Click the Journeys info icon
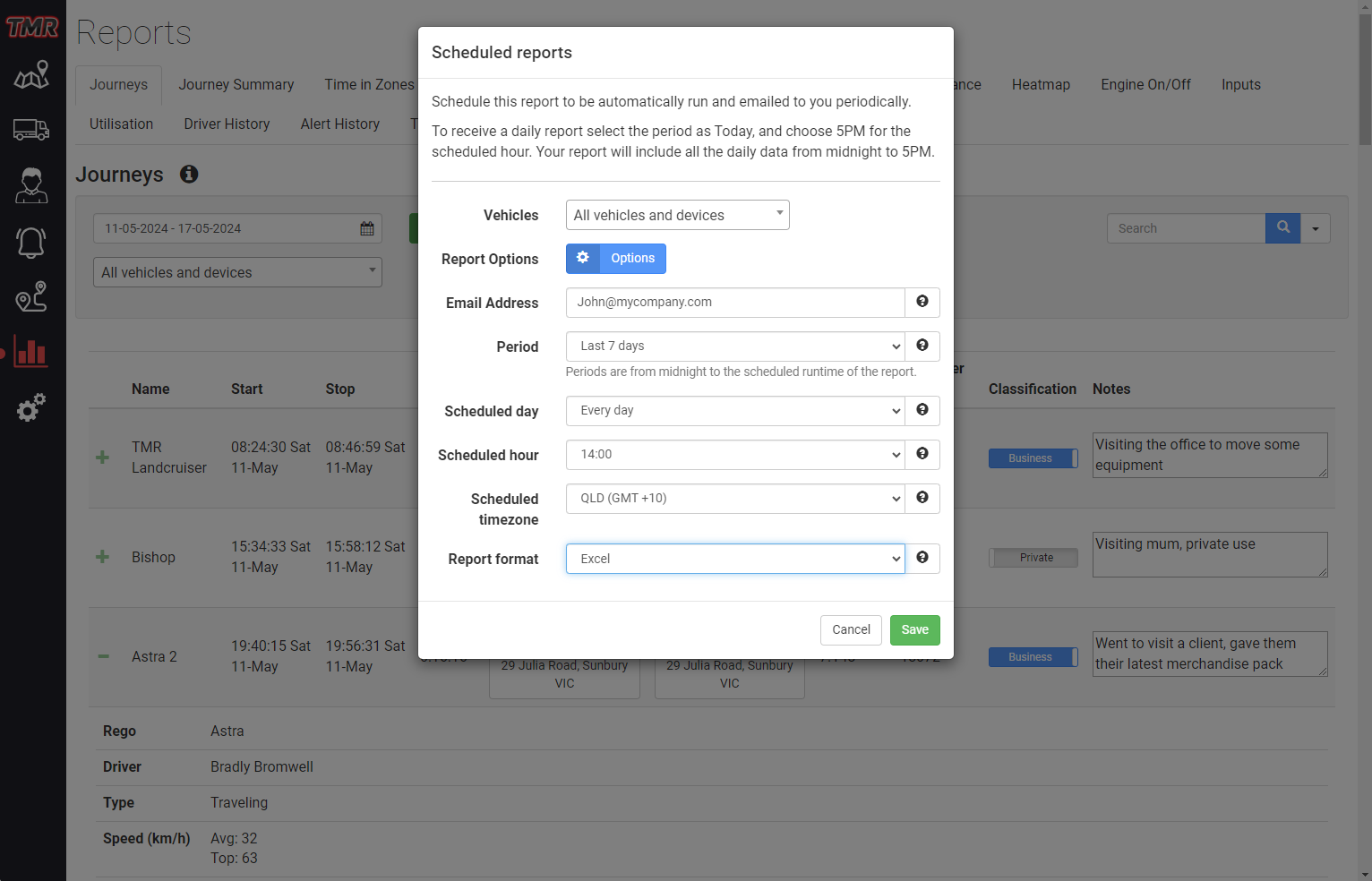 click(189, 175)
